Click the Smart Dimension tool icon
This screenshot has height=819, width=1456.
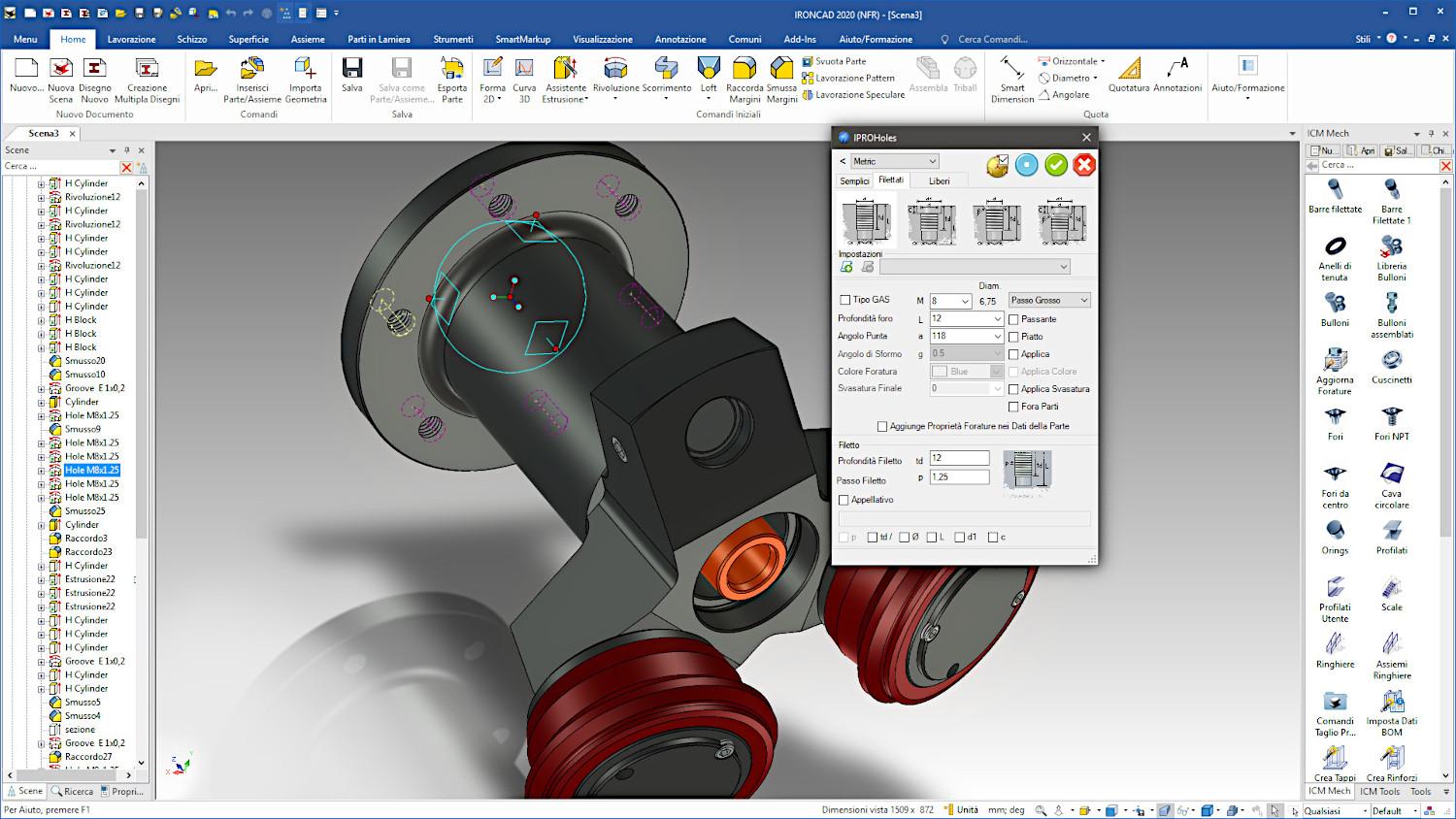tap(1012, 69)
